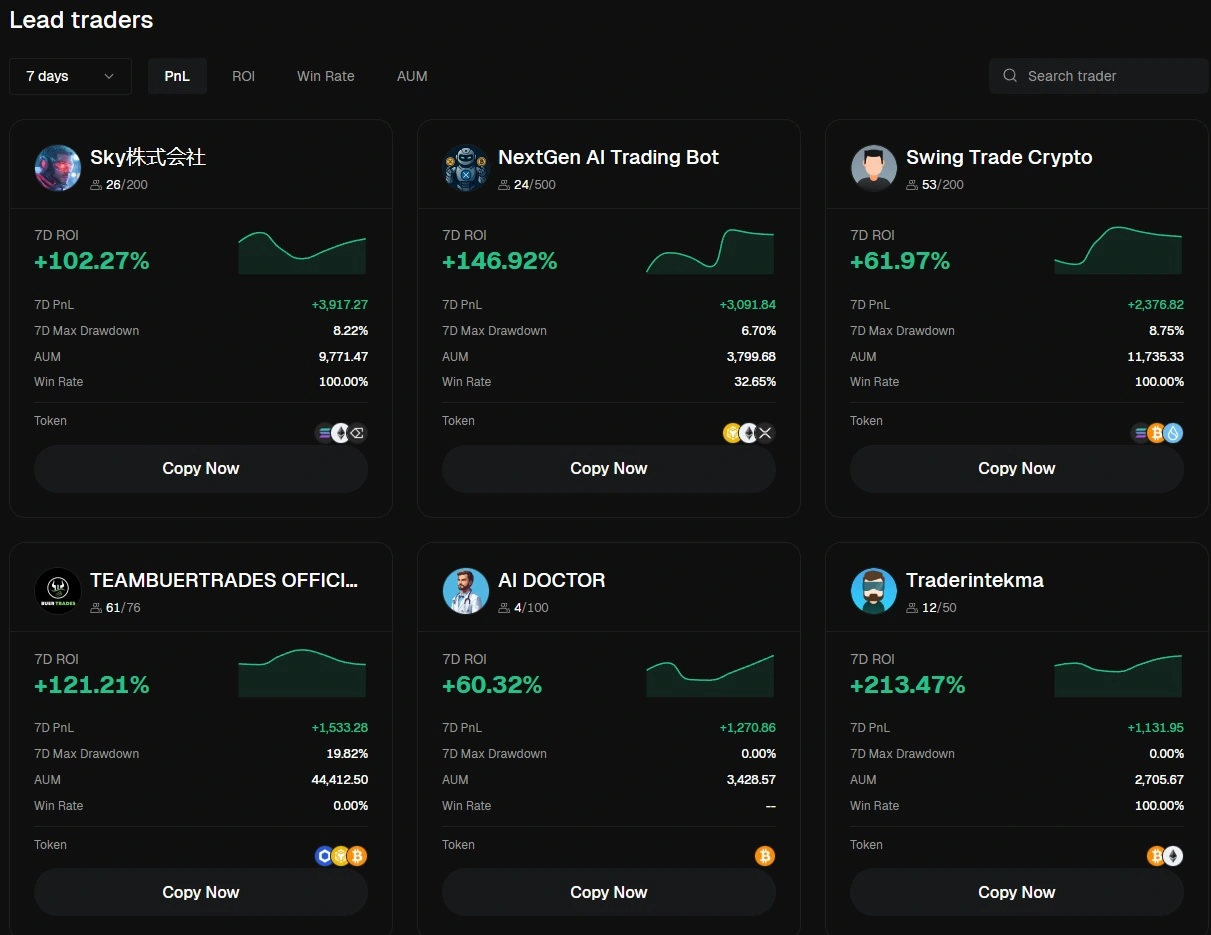Select the Solana token icon on Sky株式会社 card
The image size is (1211, 935).
[x=324, y=432]
